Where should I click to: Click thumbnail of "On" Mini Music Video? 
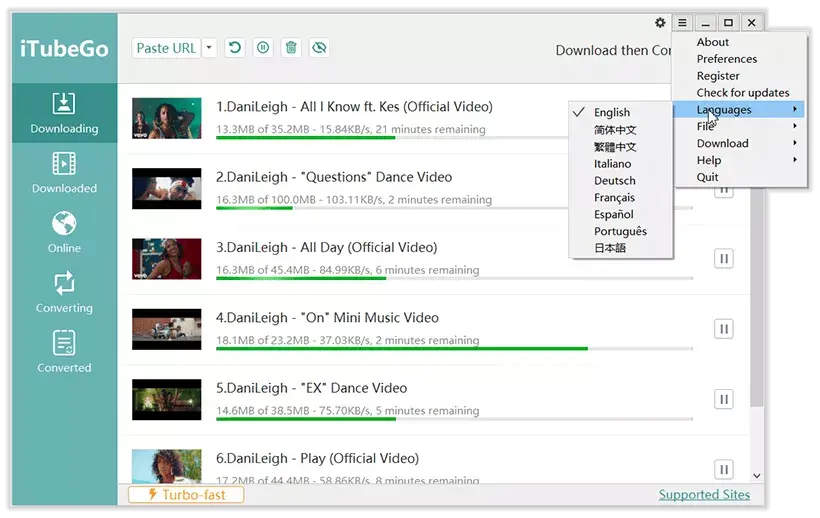tap(166, 329)
